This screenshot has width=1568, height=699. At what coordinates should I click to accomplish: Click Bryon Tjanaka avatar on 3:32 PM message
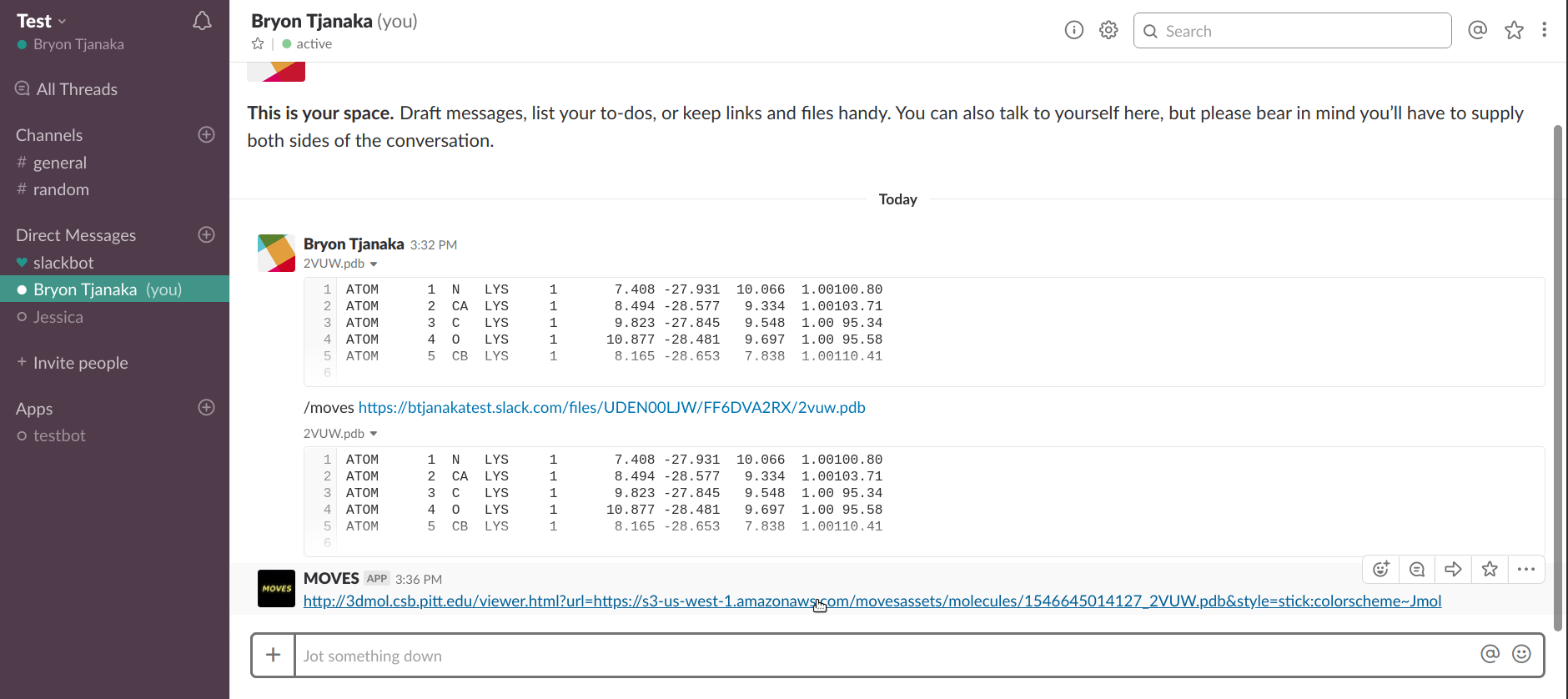276,253
